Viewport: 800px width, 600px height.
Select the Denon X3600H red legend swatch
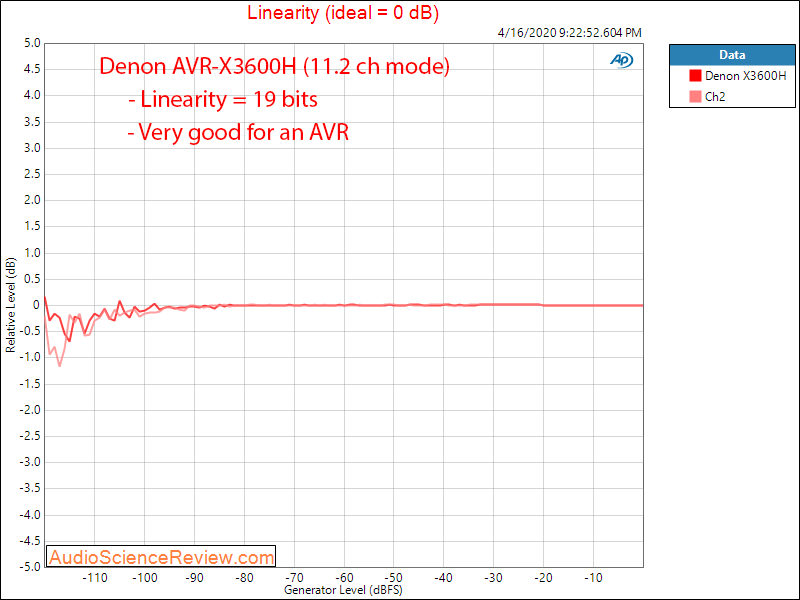[695, 76]
